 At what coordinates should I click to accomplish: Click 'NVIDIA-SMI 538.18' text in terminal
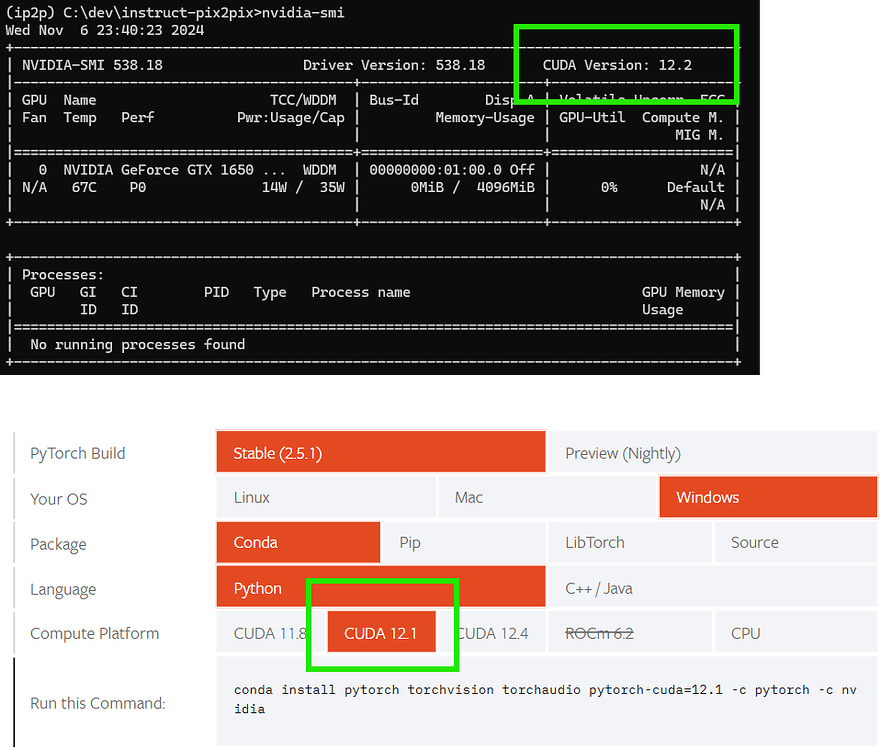(x=92, y=65)
